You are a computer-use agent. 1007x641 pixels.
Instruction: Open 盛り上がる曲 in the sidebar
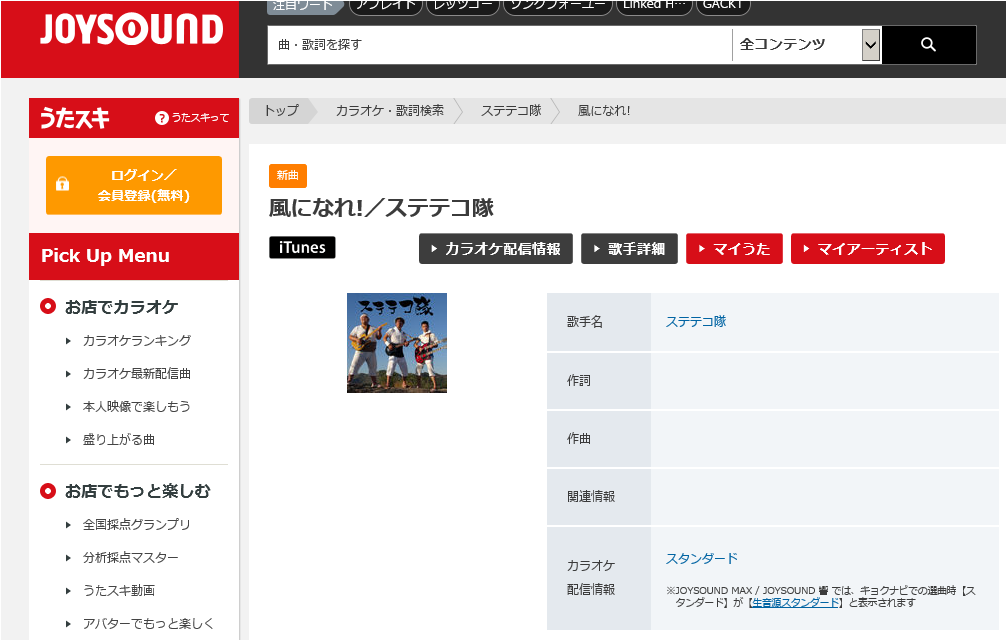click(x=119, y=440)
